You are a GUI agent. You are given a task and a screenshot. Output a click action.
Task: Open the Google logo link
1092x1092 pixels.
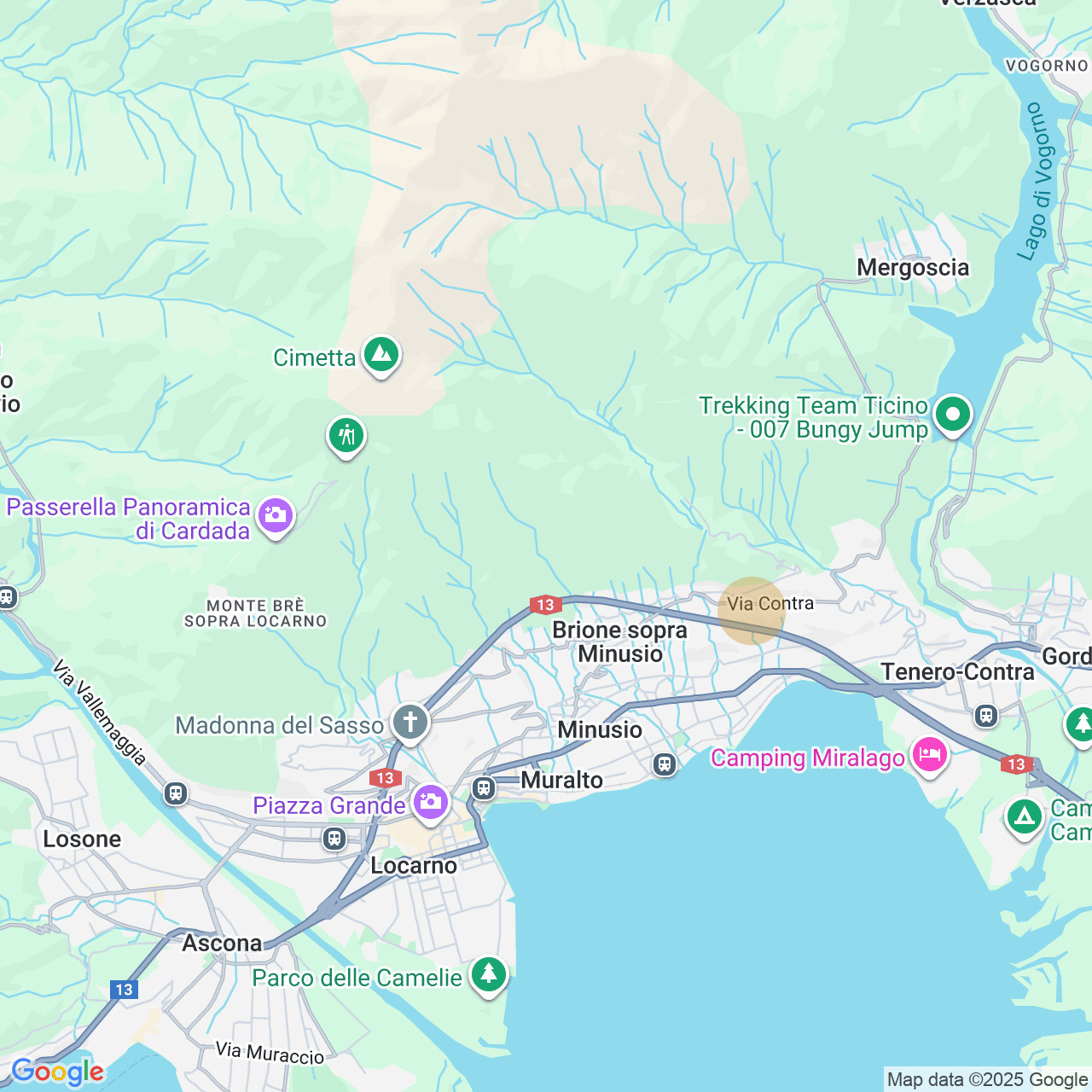coord(57,1072)
